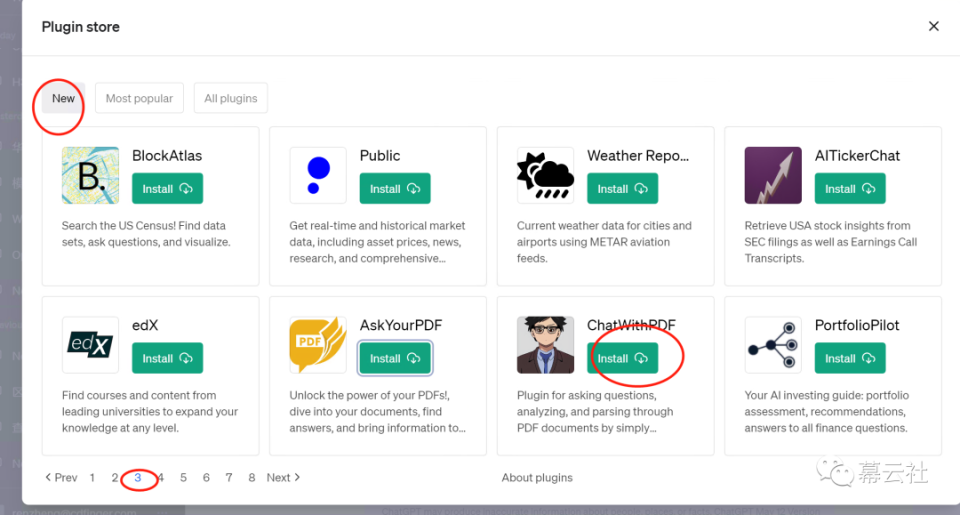Open page 2 of plugins
960x515 pixels.
tap(114, 477)
